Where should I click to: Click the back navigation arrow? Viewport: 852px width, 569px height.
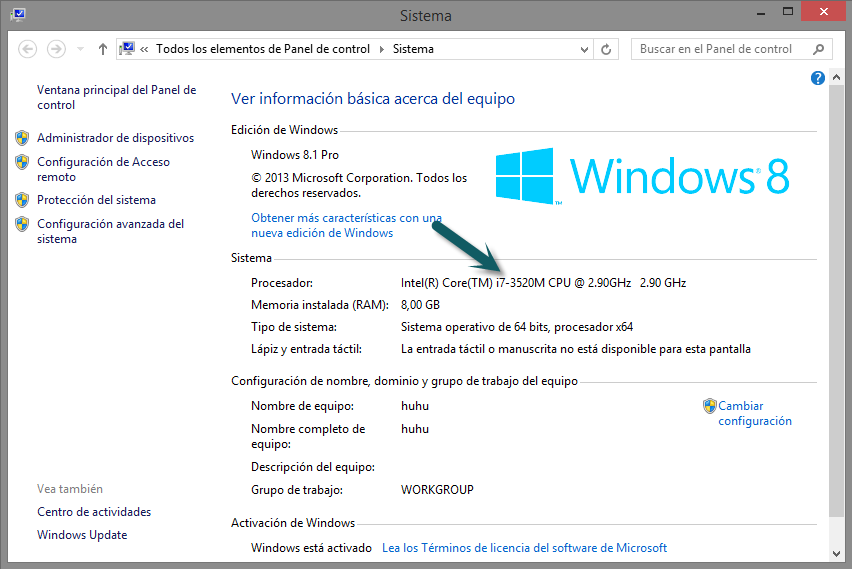pyautogui.click(x=28, y=49)
